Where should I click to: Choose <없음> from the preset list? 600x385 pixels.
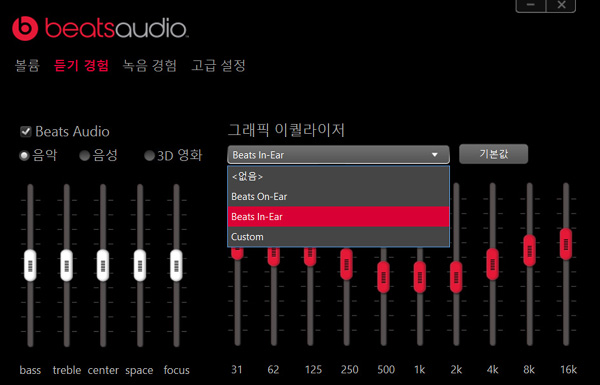[338, 176]
